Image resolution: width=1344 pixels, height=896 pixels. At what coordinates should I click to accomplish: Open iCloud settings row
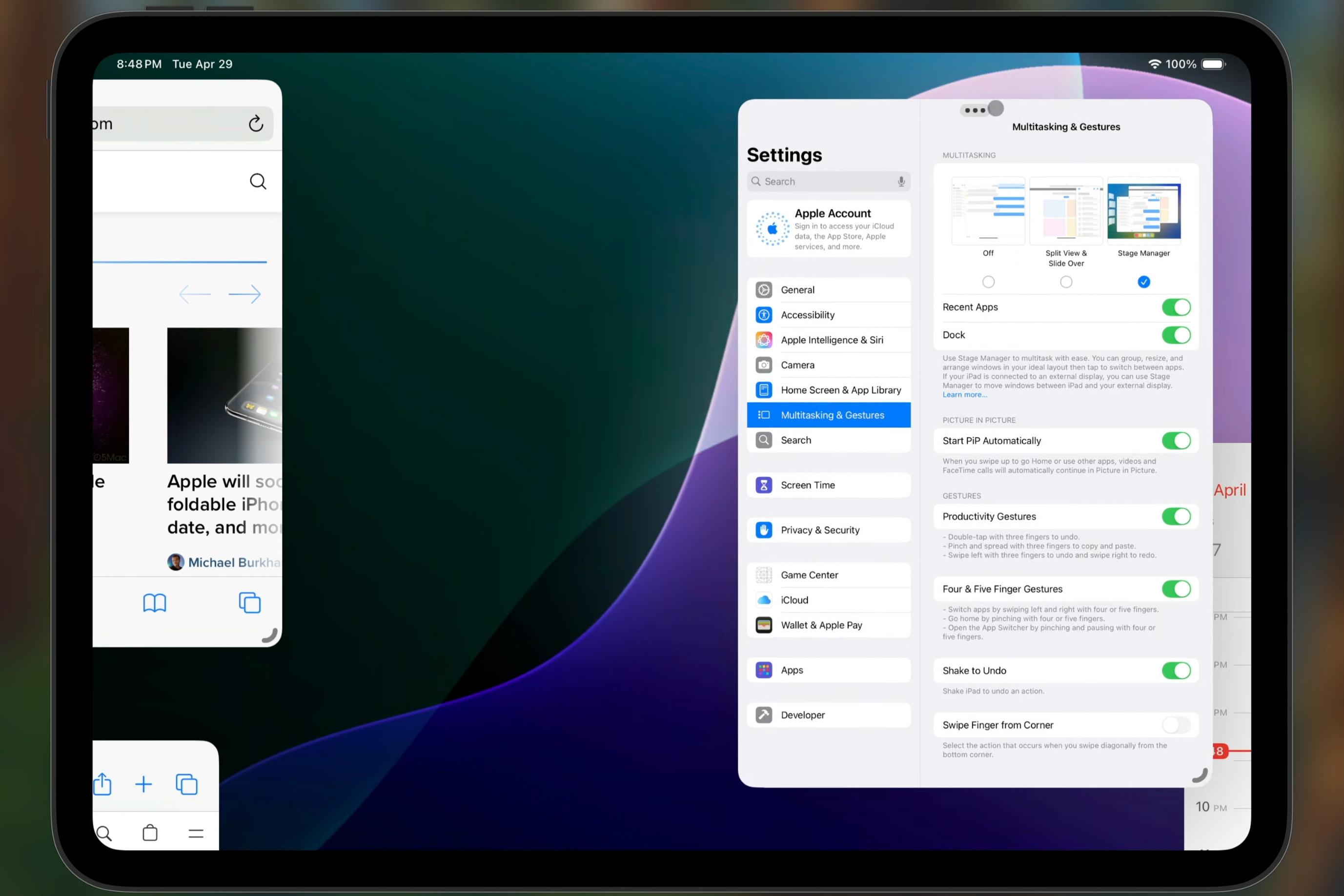pos(829,600)
